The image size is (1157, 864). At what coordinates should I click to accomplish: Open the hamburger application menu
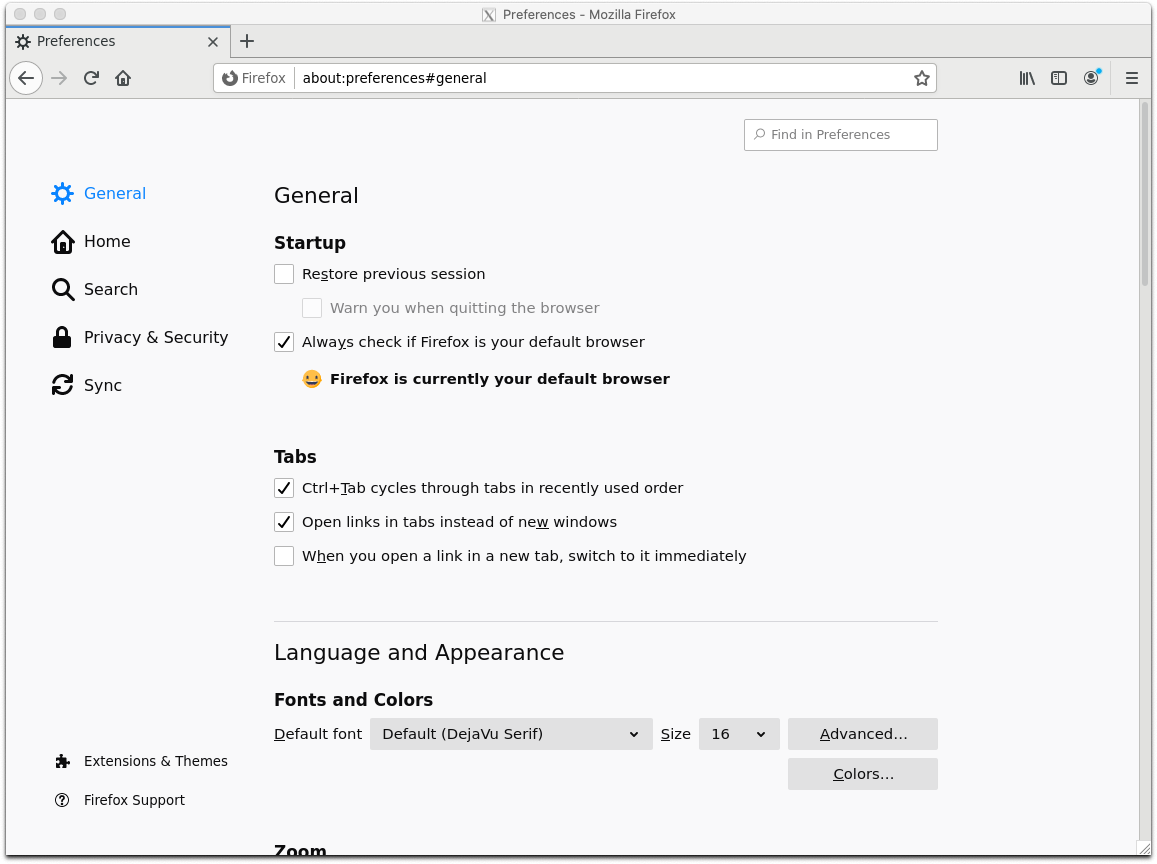pyautogui.click(x=1132, y=78)
